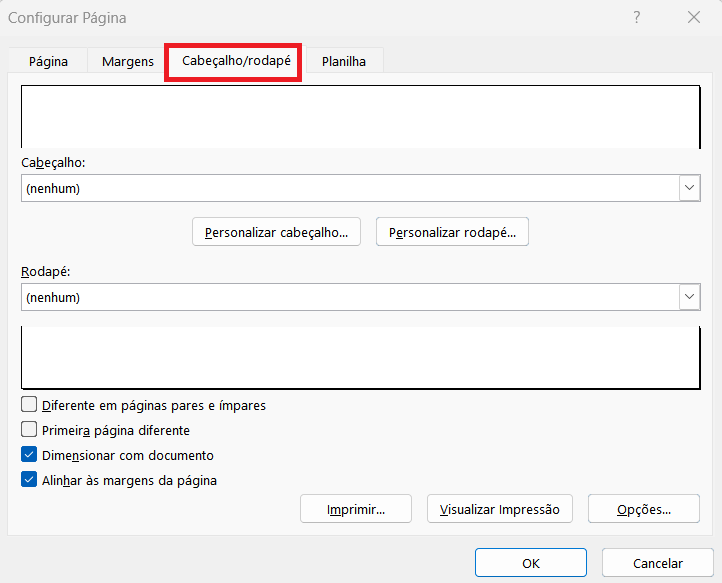The width and height of the screenshot is (722, 583).
Task: Expand the Cabeçalho dropdown arrow
Action: pyautogui.click(x=689, y=188)
